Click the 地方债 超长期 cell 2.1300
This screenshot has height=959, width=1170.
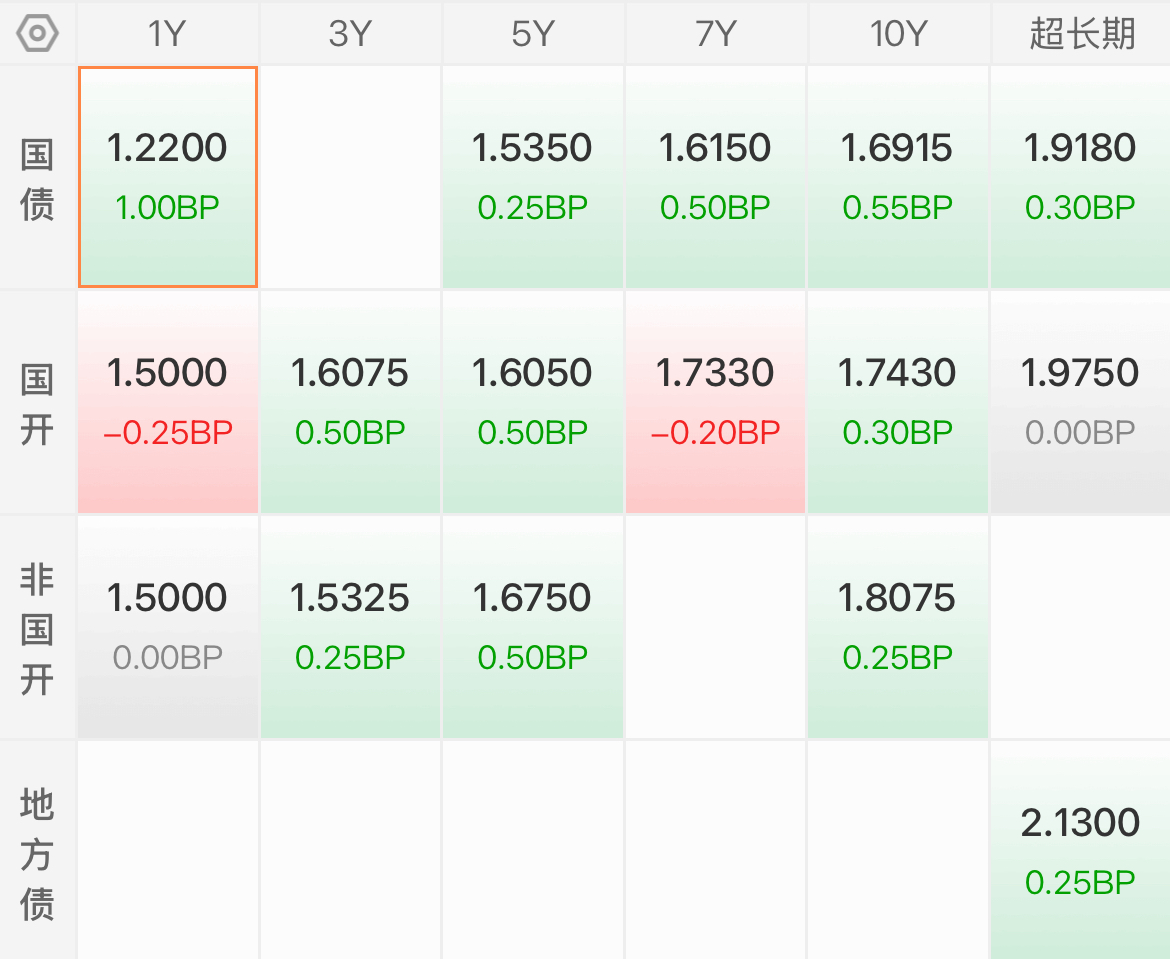[1081, 852]
